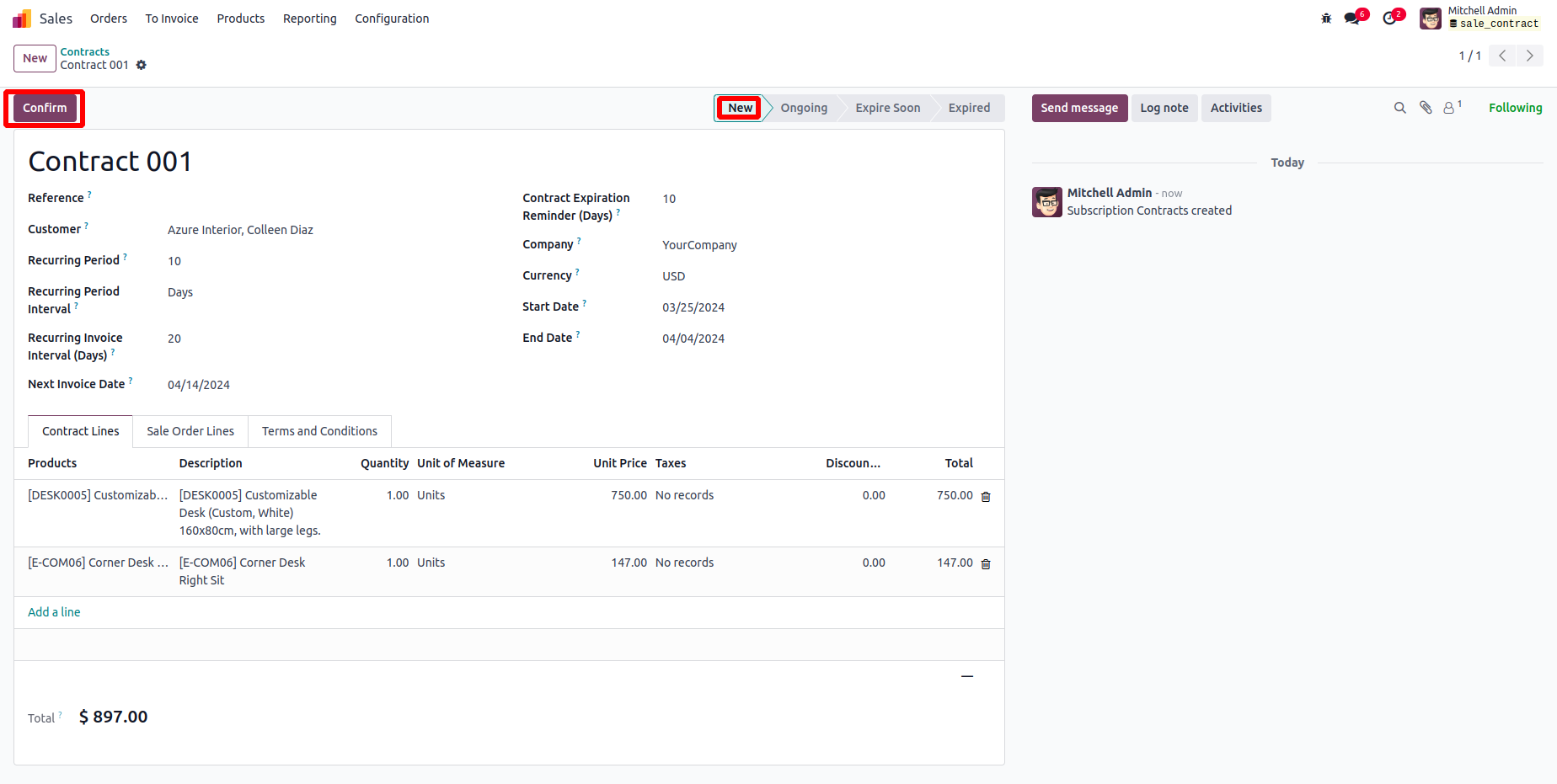Open the conversations chat icon
This screenshot has height=784, width=1557.
pos(1352,19)
